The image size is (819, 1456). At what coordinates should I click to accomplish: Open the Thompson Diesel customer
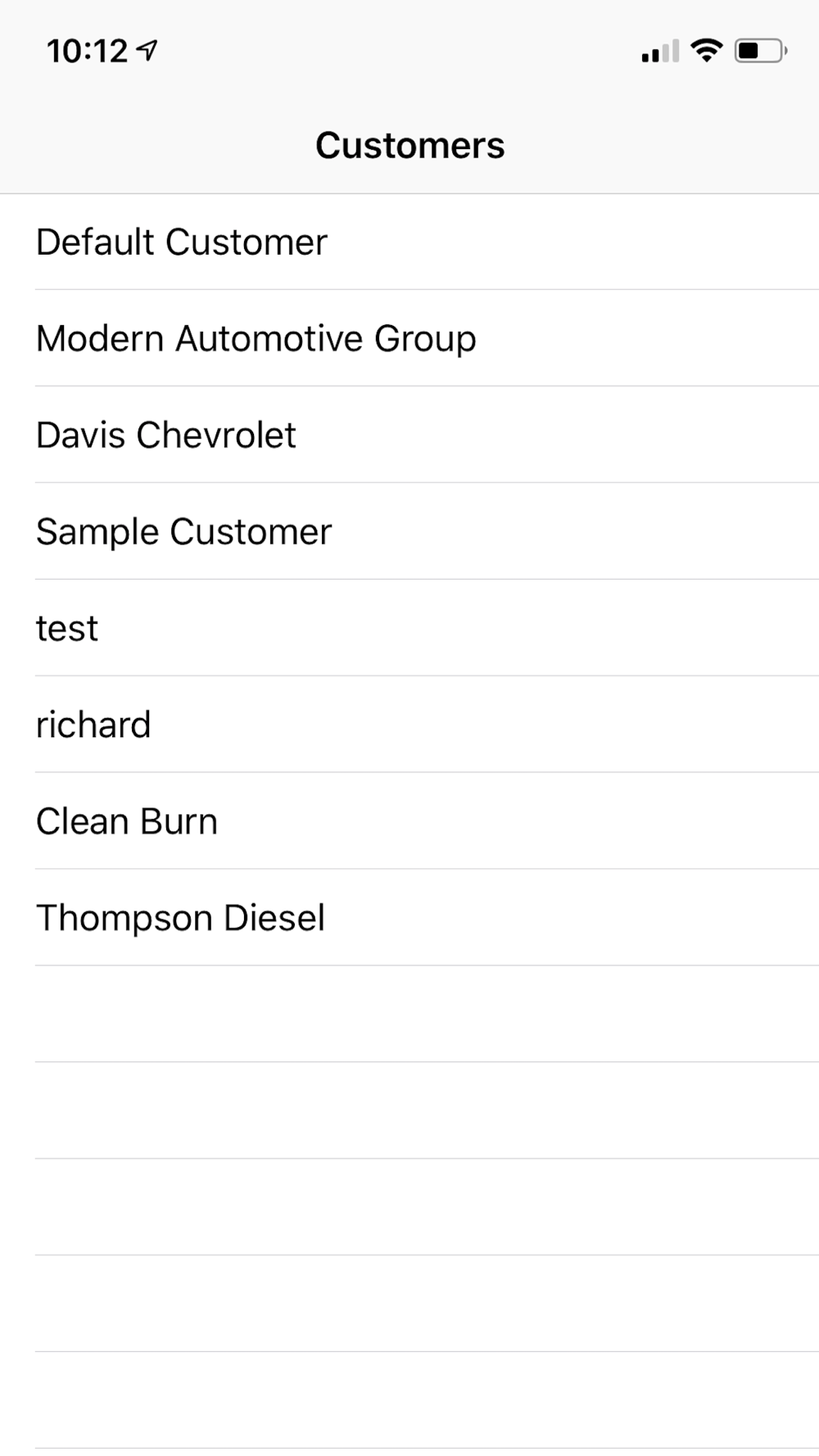pyautogui.click(x=181, y=919)
